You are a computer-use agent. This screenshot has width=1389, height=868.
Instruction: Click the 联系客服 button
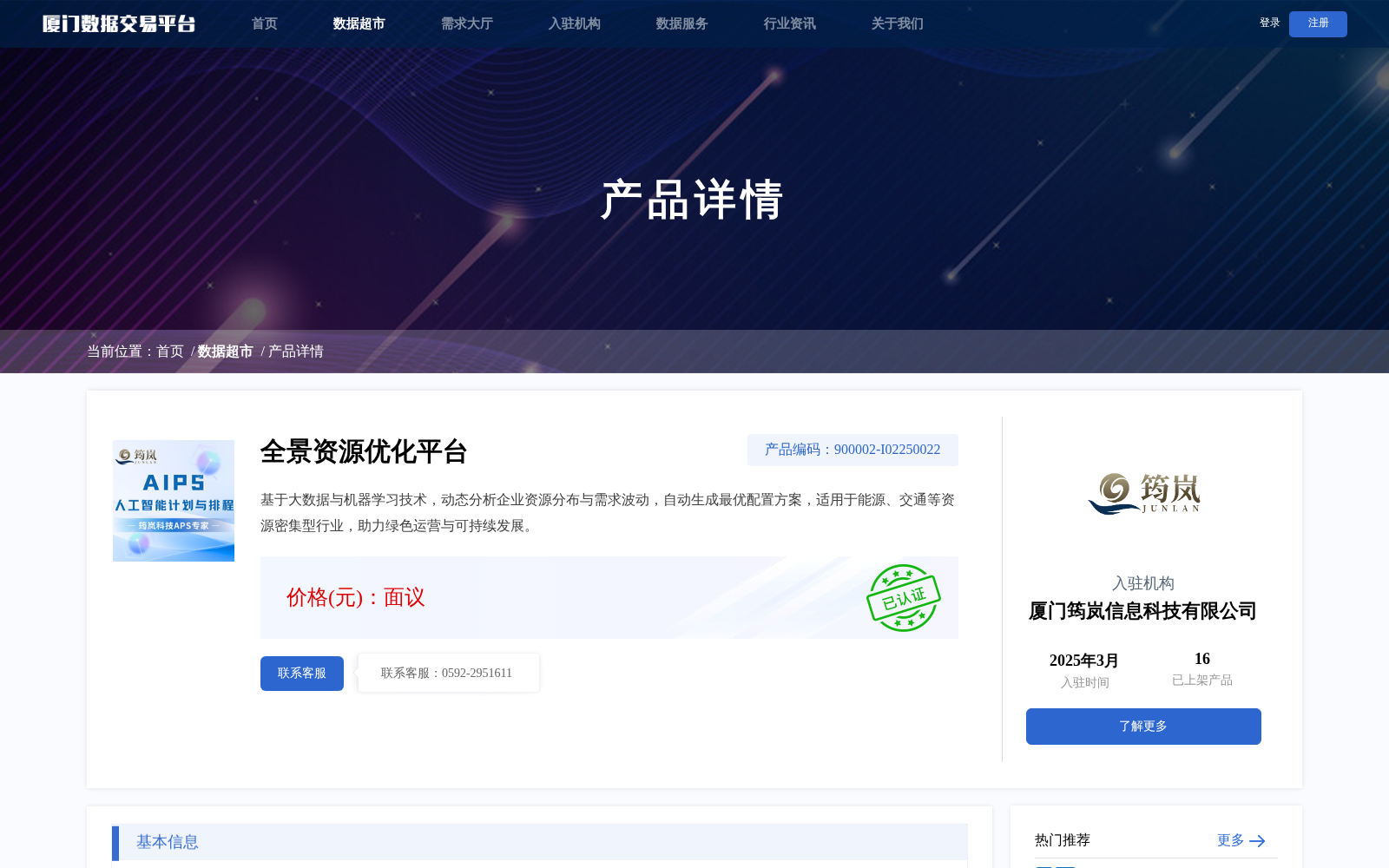pos(302,674)
